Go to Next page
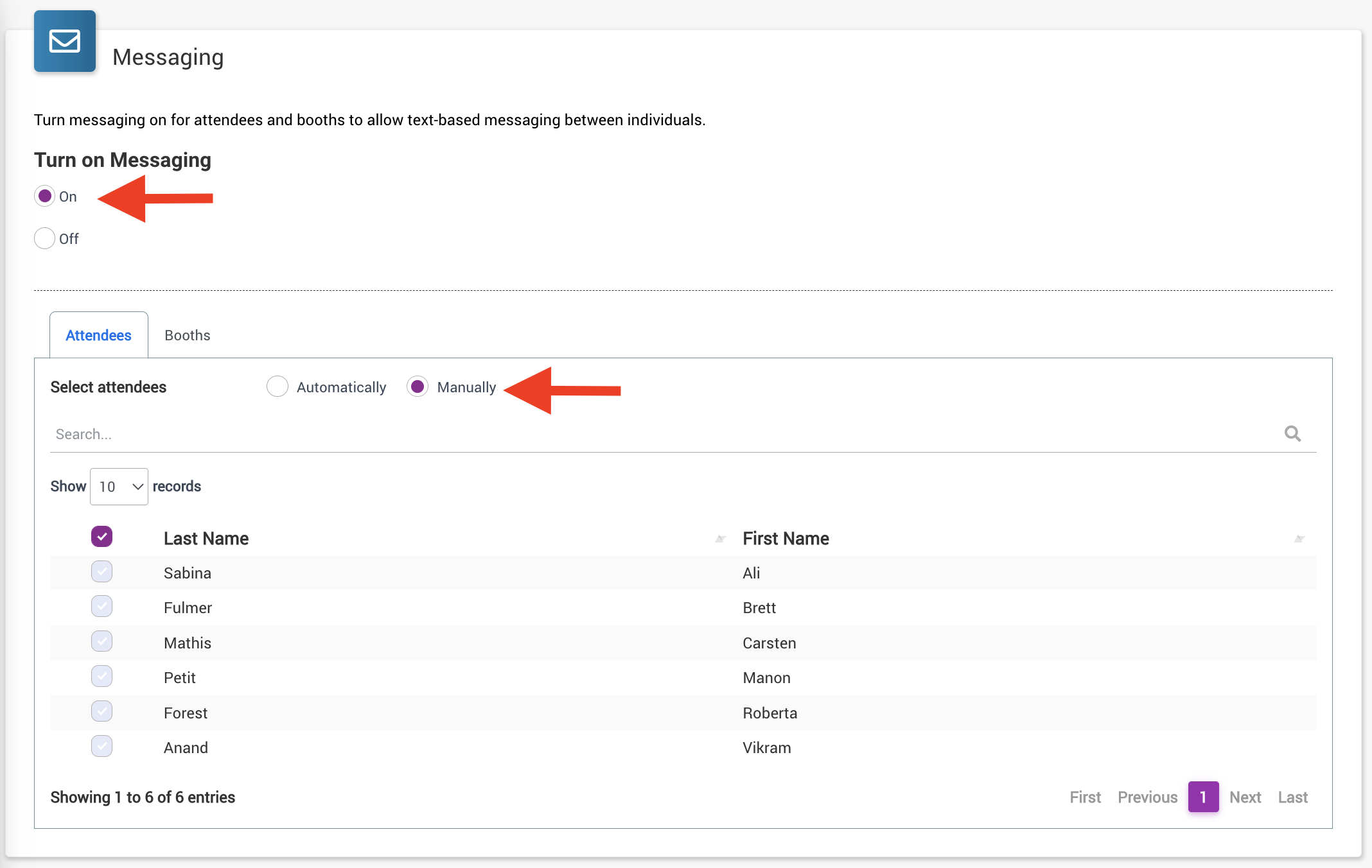This screenshot has width=1372, height=868. click(x=1245, y=797)
